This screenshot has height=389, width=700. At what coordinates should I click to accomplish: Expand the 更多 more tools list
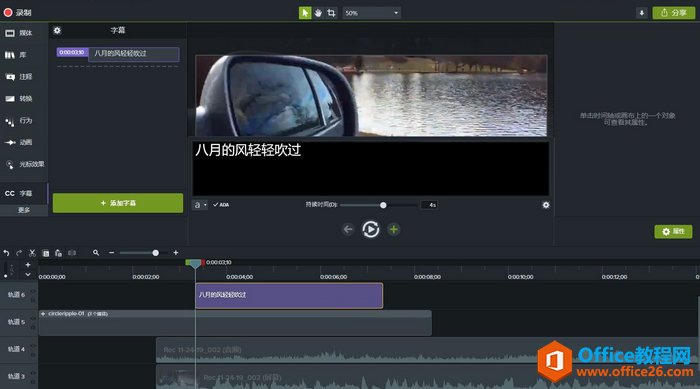pyautogui.click(x=24, y=210)
